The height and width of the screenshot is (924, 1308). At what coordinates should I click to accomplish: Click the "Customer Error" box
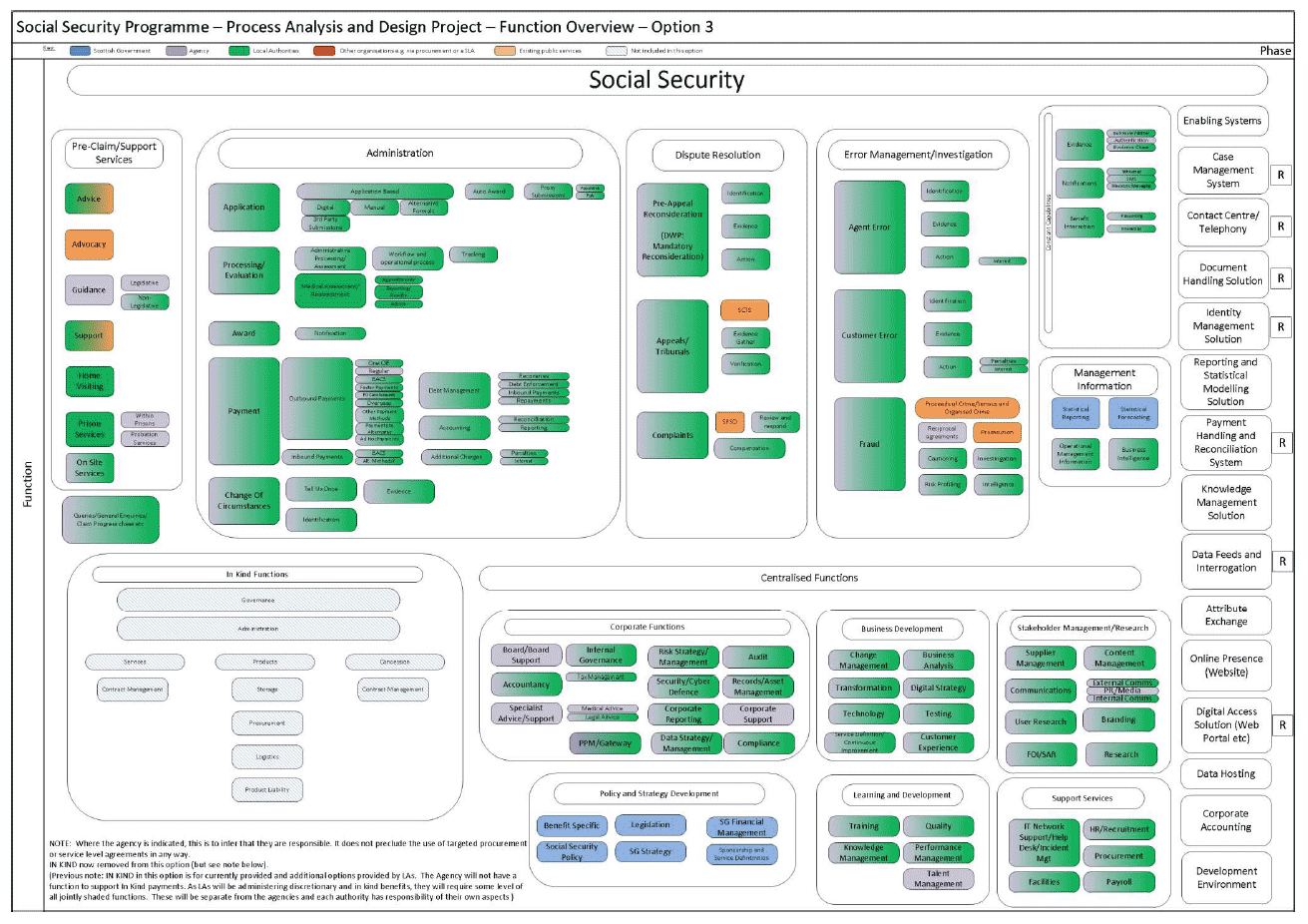870,336
